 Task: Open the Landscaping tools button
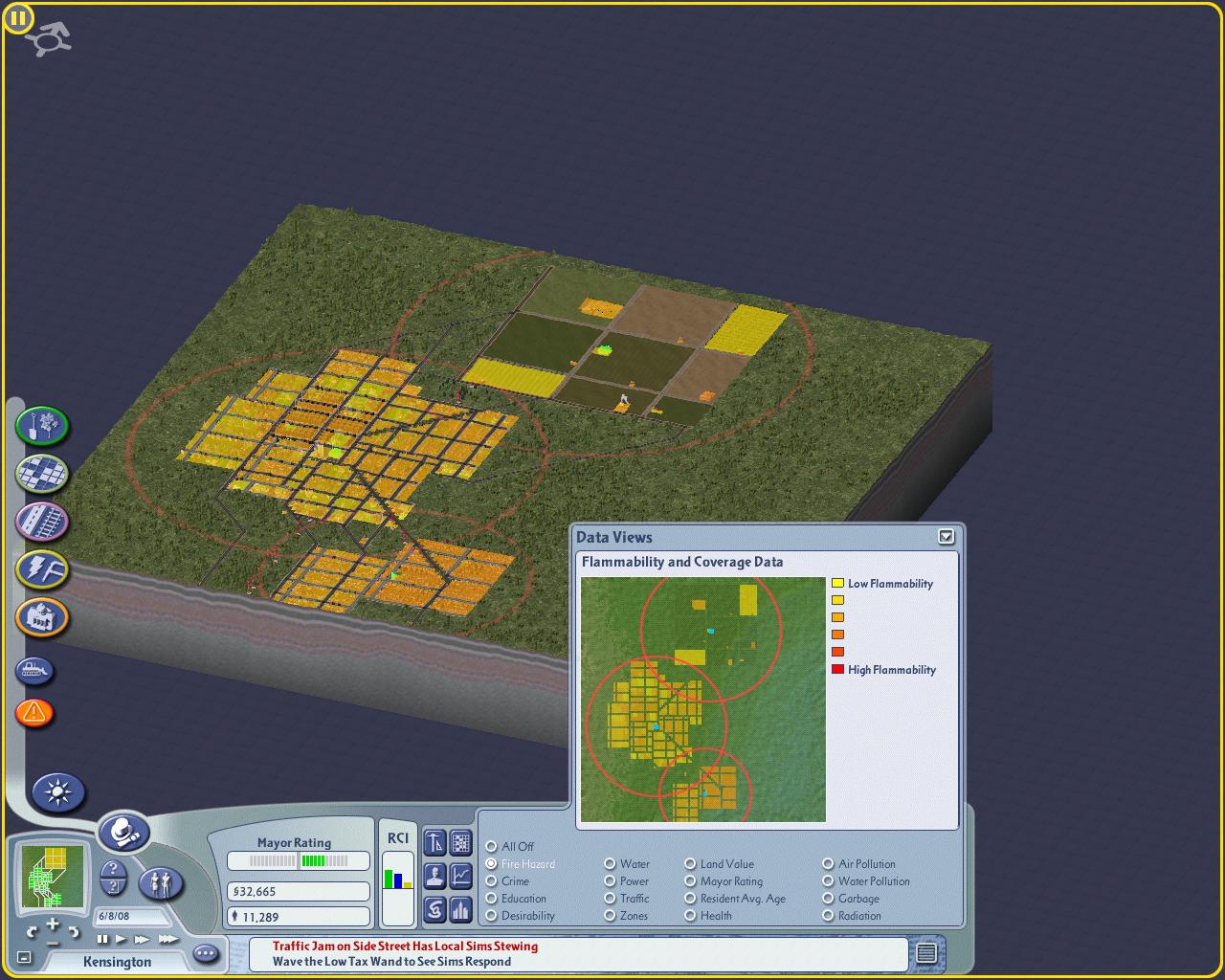tap(42, 426)
